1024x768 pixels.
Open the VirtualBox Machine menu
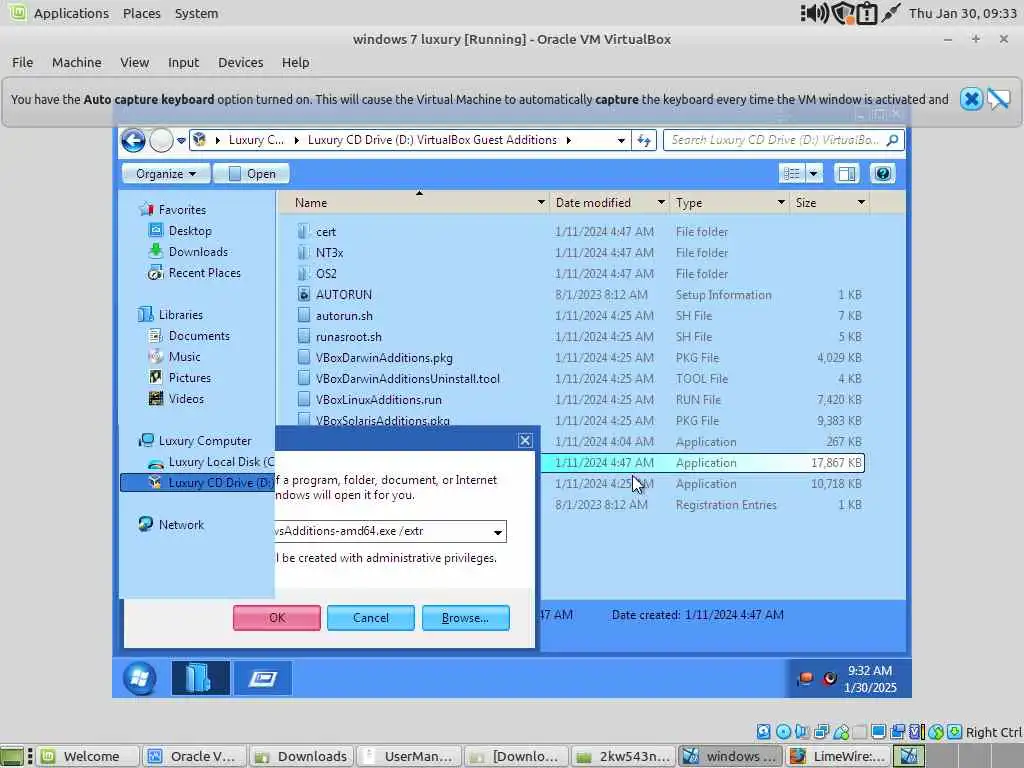pos(76,63)
